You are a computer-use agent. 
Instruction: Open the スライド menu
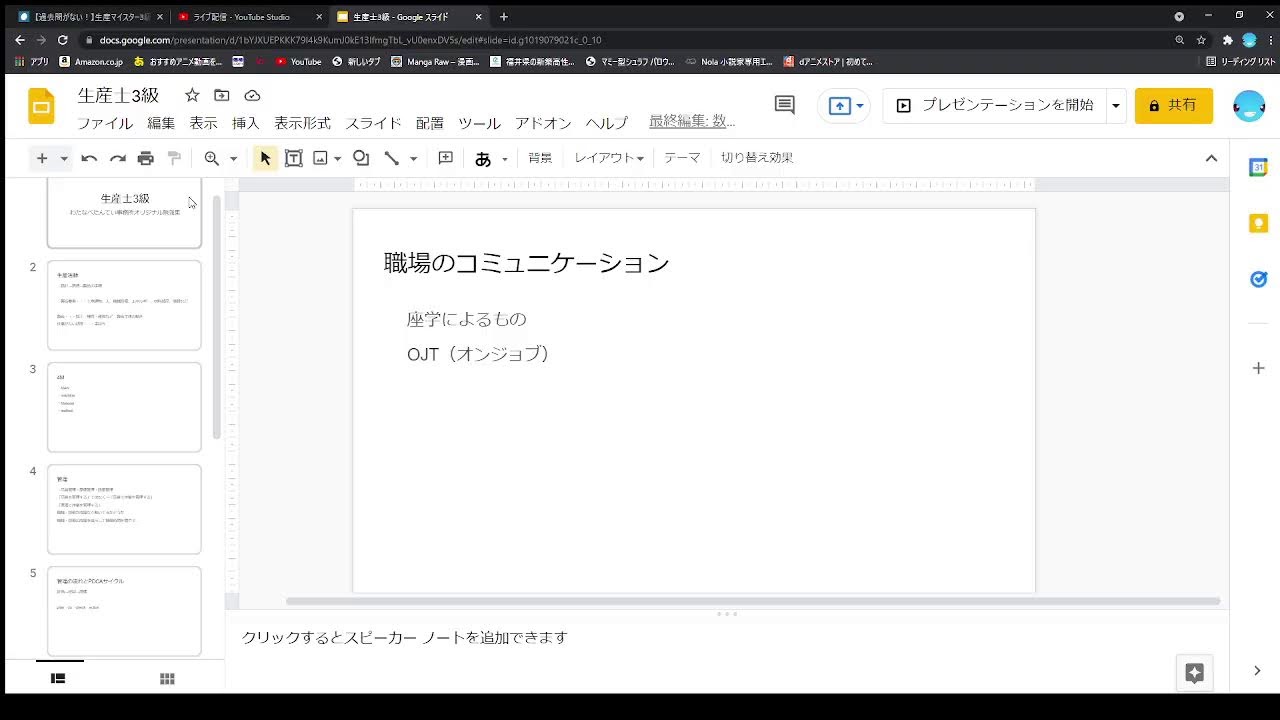[x=373, y=123]
